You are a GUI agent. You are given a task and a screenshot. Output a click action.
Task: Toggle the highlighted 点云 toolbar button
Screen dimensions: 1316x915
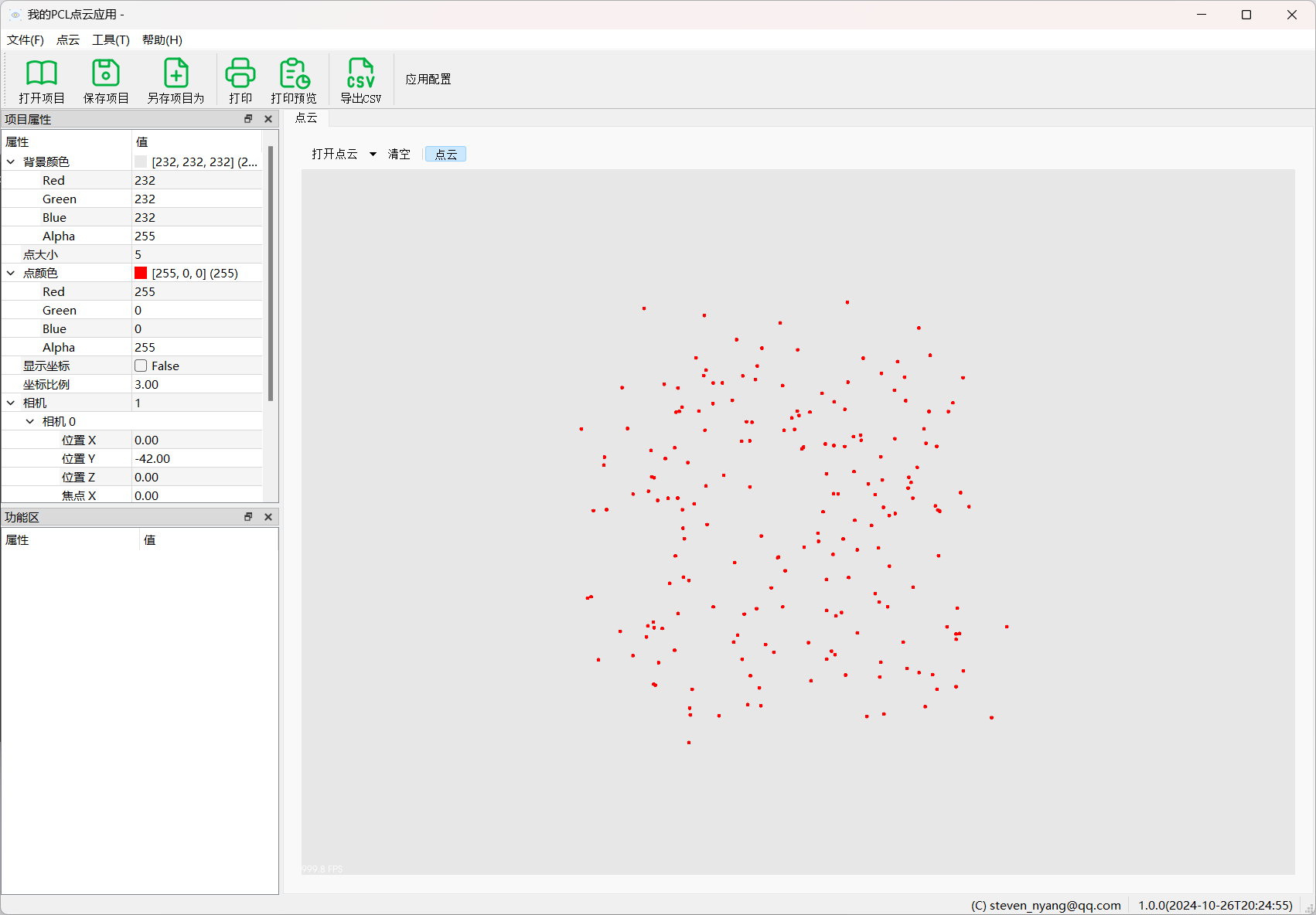[x=446, y=154]
